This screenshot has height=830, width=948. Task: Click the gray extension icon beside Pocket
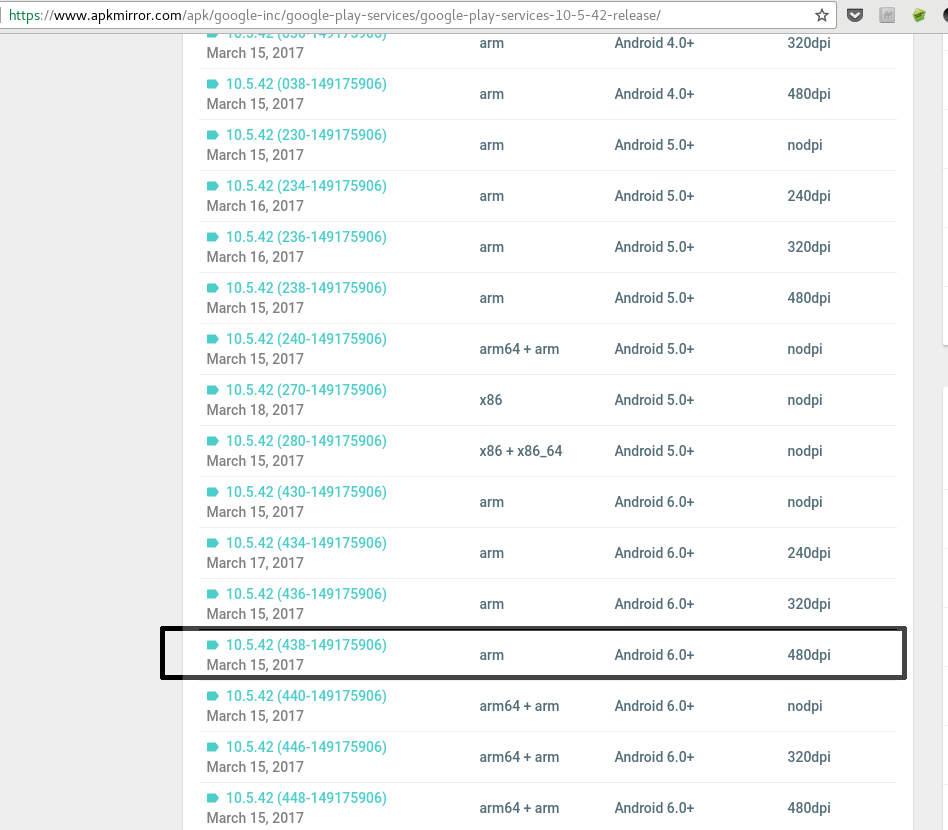pos(886,15)
